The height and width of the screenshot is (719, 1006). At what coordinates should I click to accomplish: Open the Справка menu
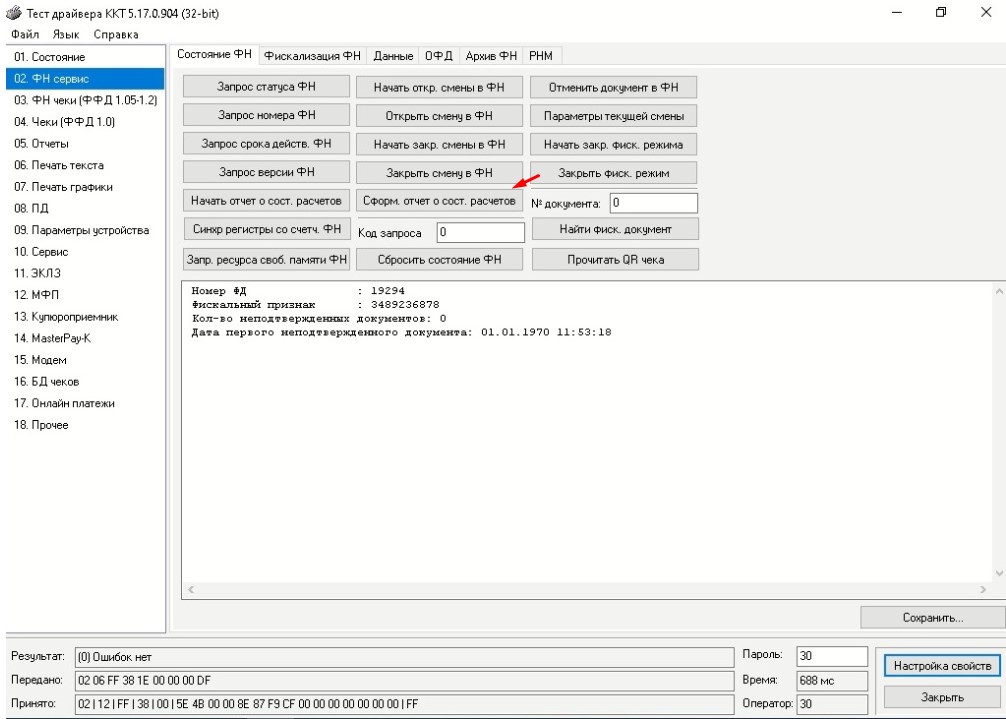point(115,35)
